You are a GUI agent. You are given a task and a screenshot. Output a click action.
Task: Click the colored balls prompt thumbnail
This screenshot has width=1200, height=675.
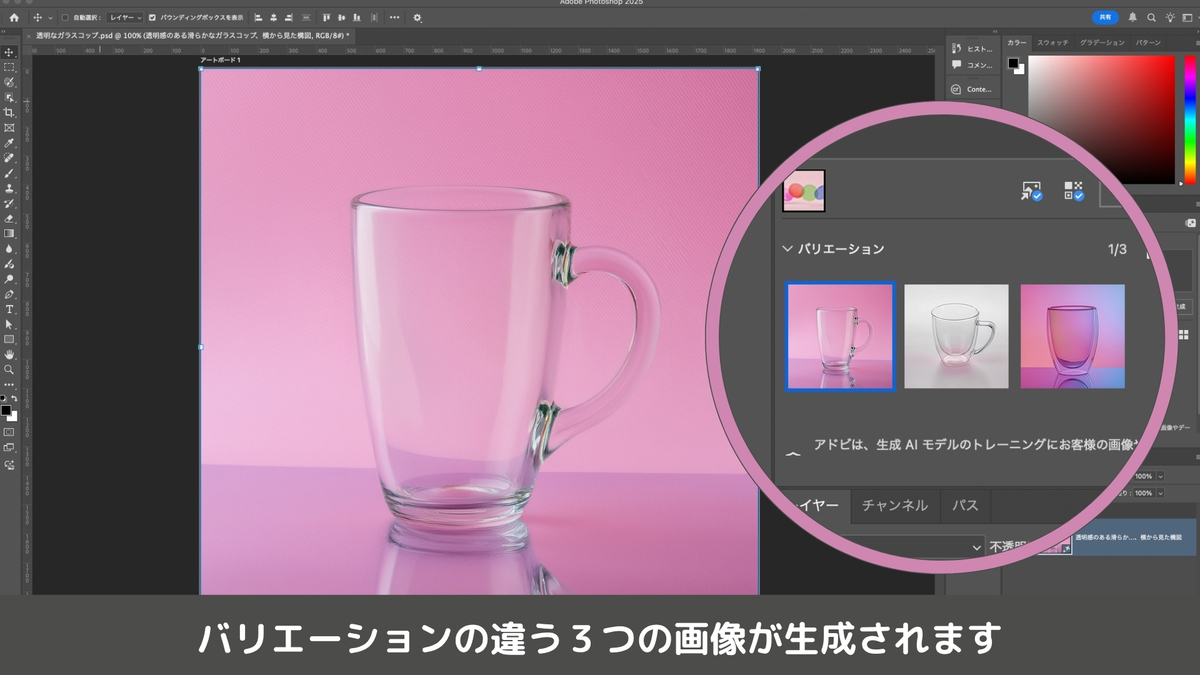click(804, 191)
